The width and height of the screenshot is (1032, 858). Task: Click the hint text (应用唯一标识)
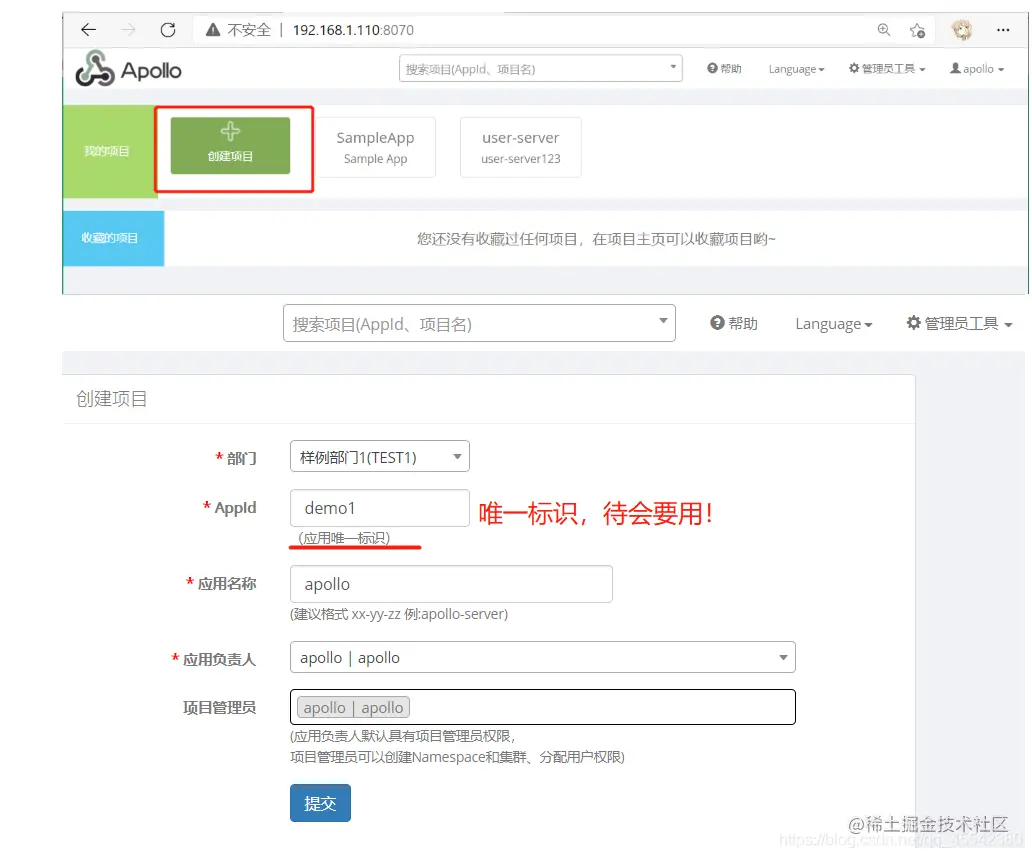pos(344,538)
